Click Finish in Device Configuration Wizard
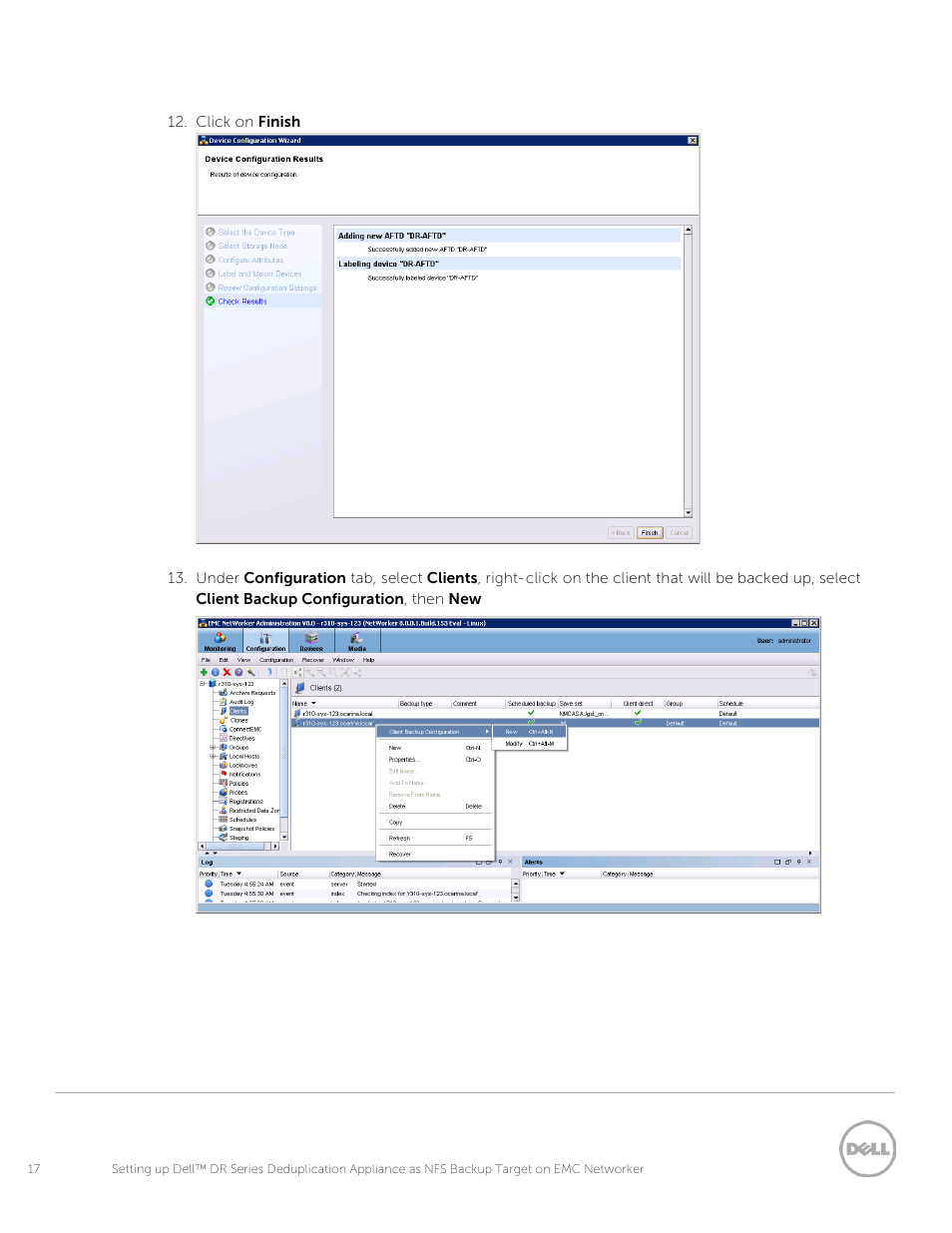The image size is (952, 1233). click(x=650, y=533)
